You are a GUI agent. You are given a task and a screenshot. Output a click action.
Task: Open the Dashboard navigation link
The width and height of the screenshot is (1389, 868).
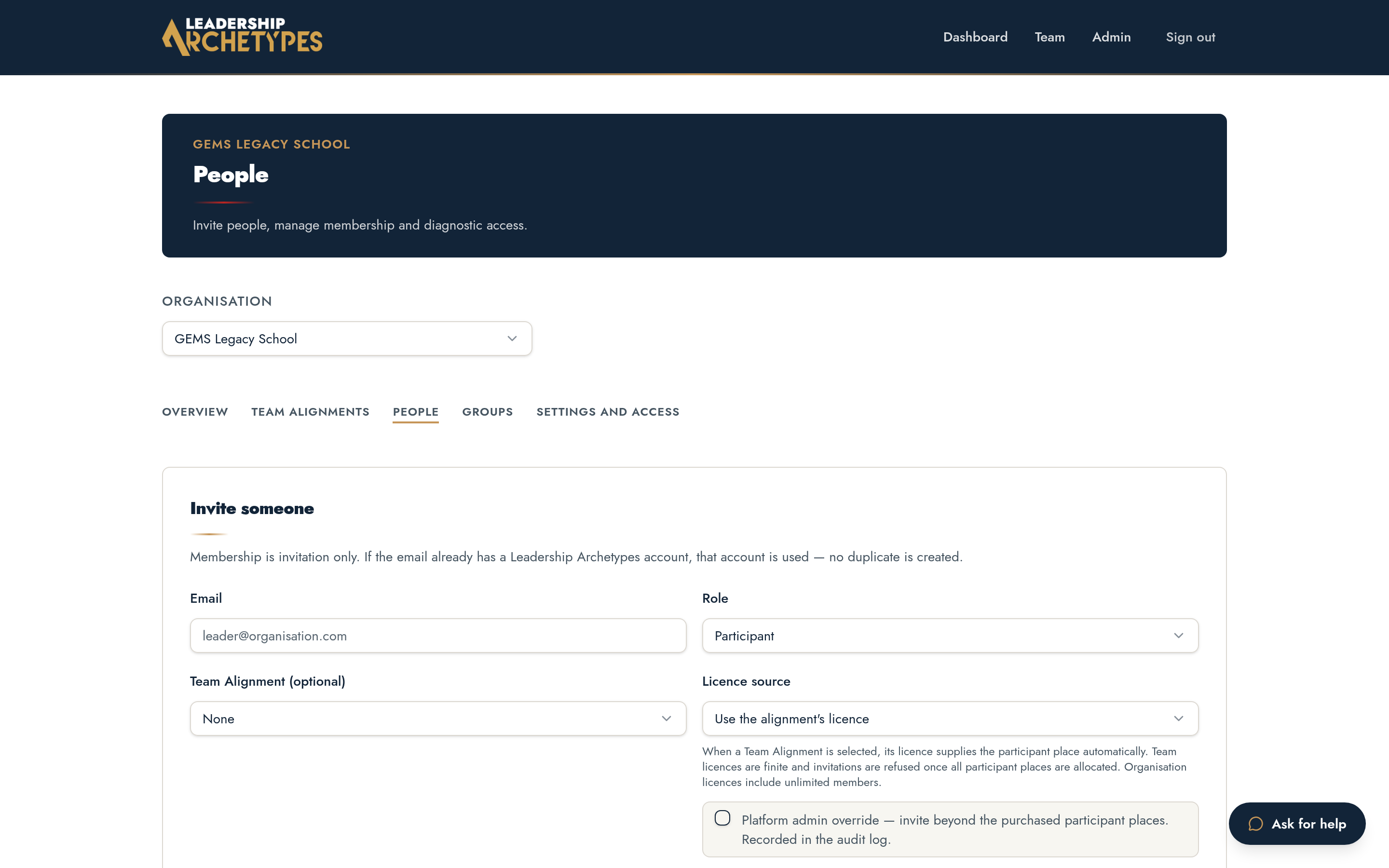(975, 37)
